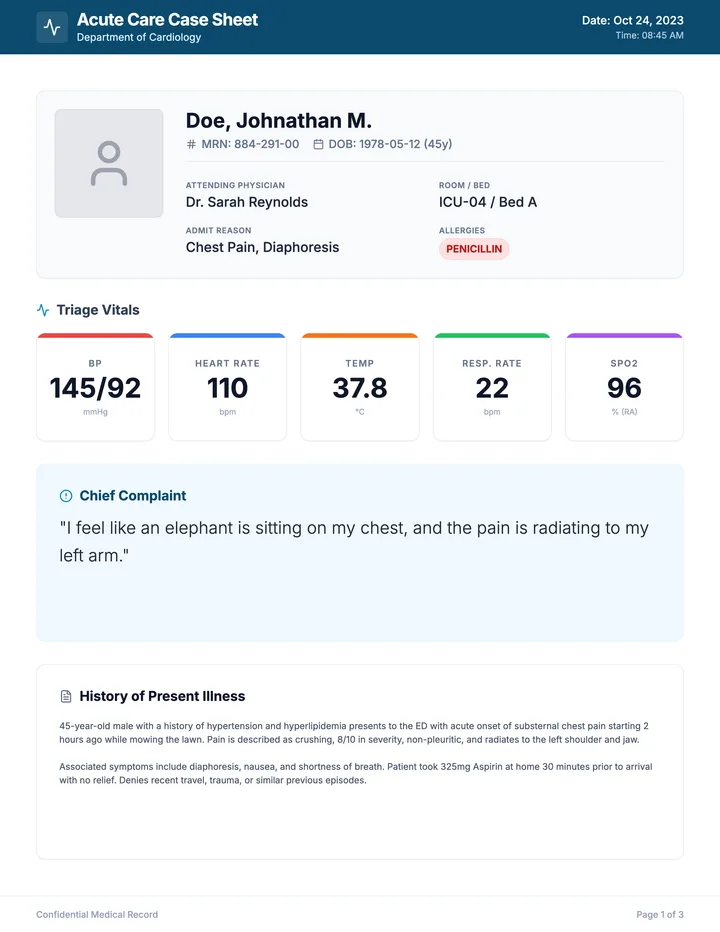Image resolution: width=720 pixels, height=932 pixels.
Task: Click the Page 1 of 3 footer indicator
Action: point(660,914)
